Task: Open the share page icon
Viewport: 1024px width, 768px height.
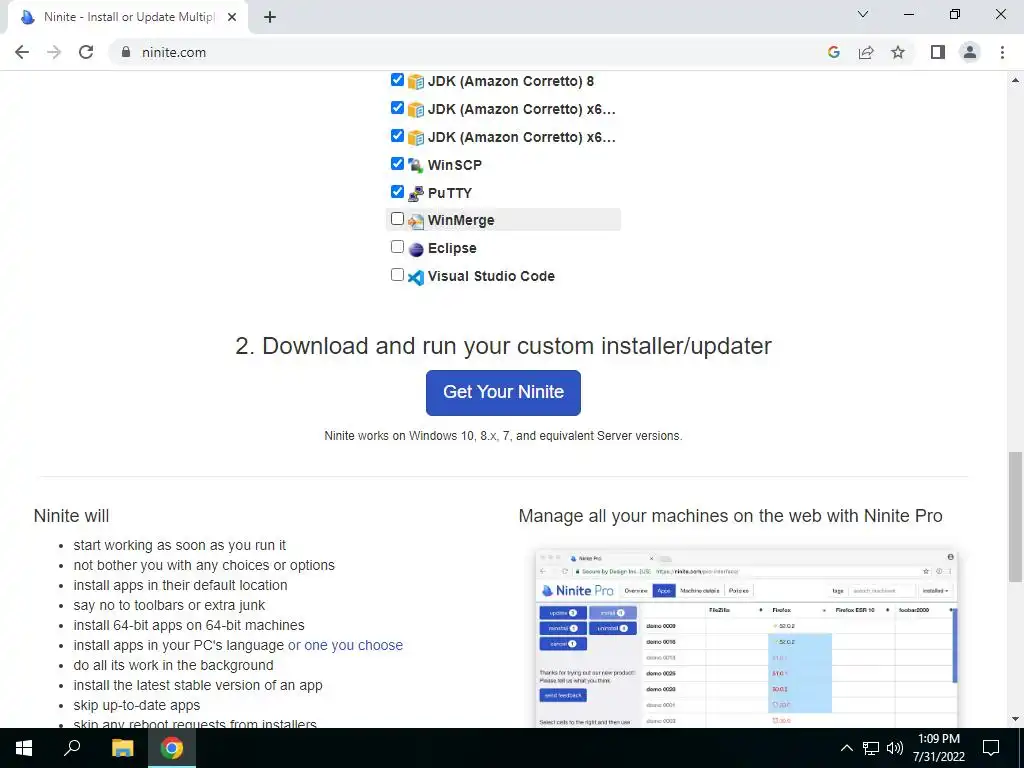Action: 866,52
